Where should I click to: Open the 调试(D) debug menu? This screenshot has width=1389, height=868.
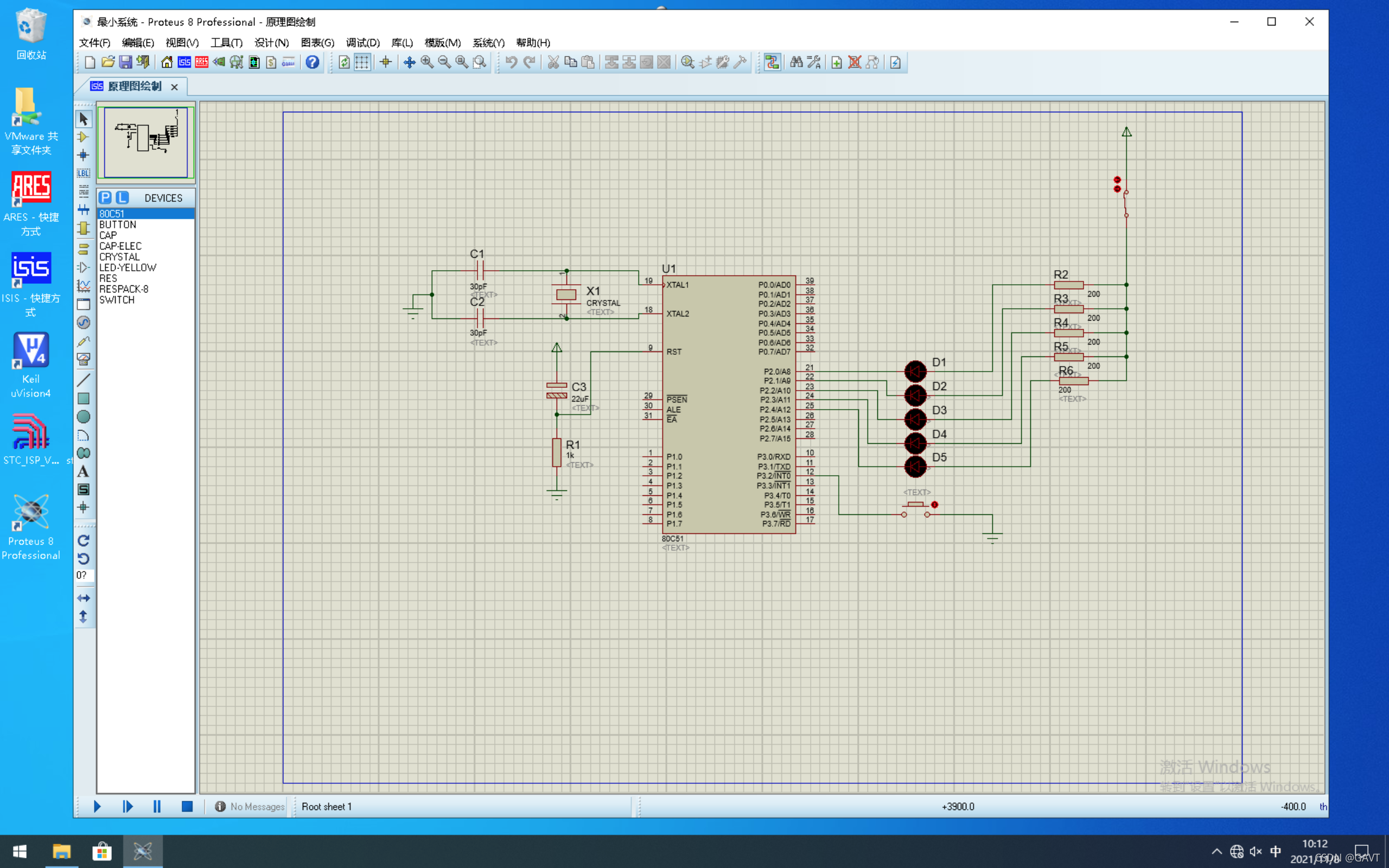click(x=363, y=42)
